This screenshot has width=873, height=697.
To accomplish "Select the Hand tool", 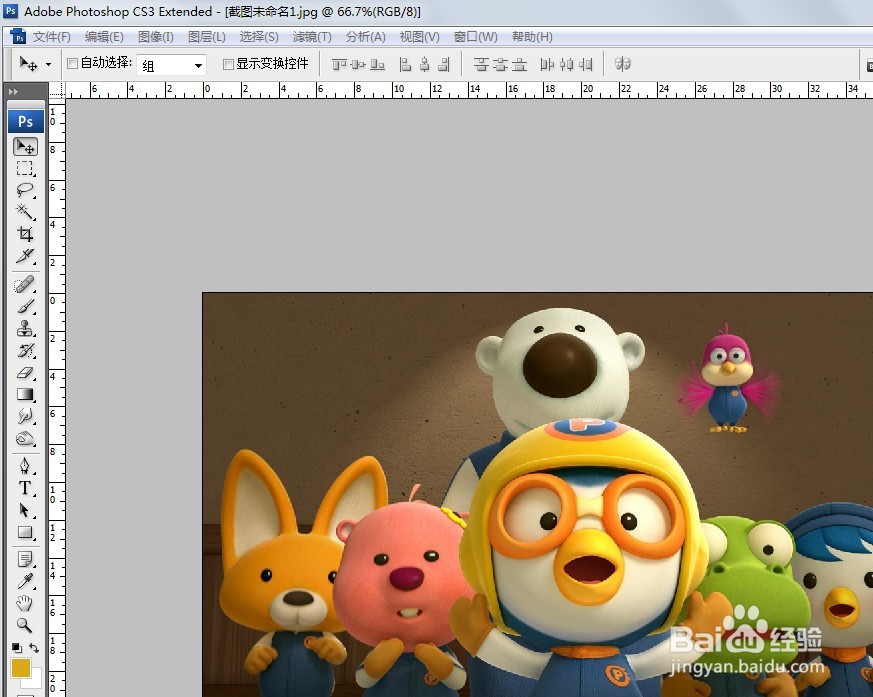I will (x=26, y=603).
